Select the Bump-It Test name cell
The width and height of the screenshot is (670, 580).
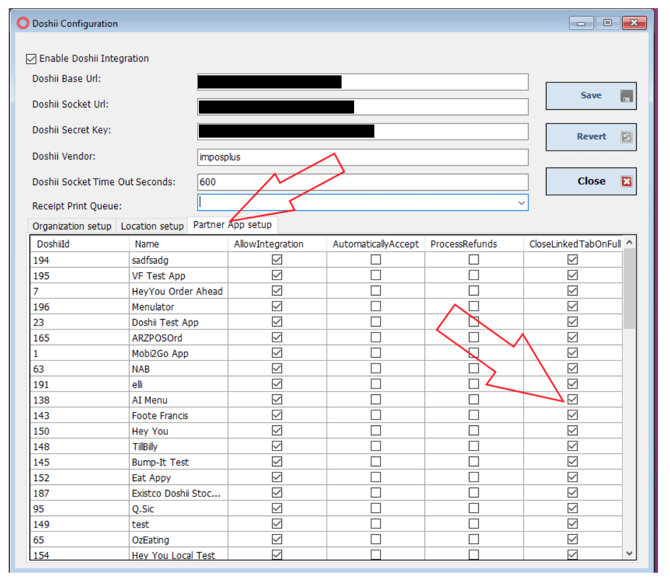(x=179, y=462)
